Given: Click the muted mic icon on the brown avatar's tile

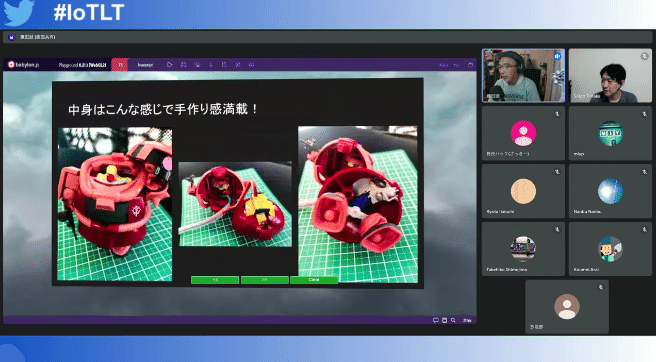Looking at the screenshot, I should (x=601, y=287).
